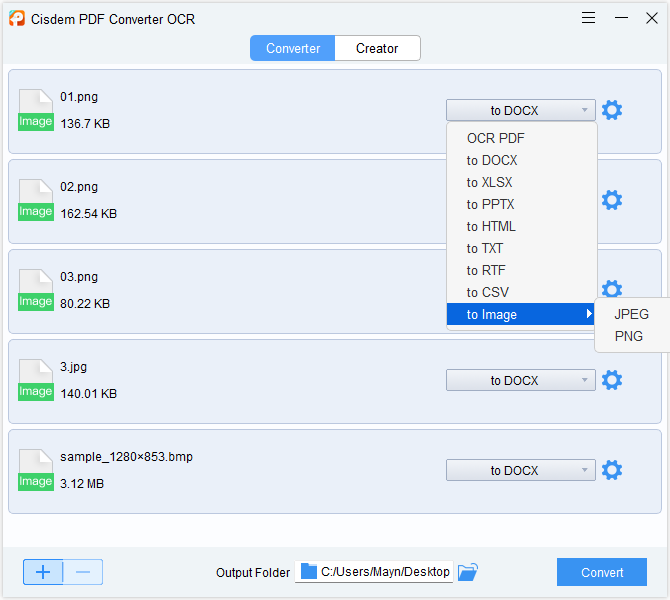Click the blue folder icon in output path

point(309,571)
